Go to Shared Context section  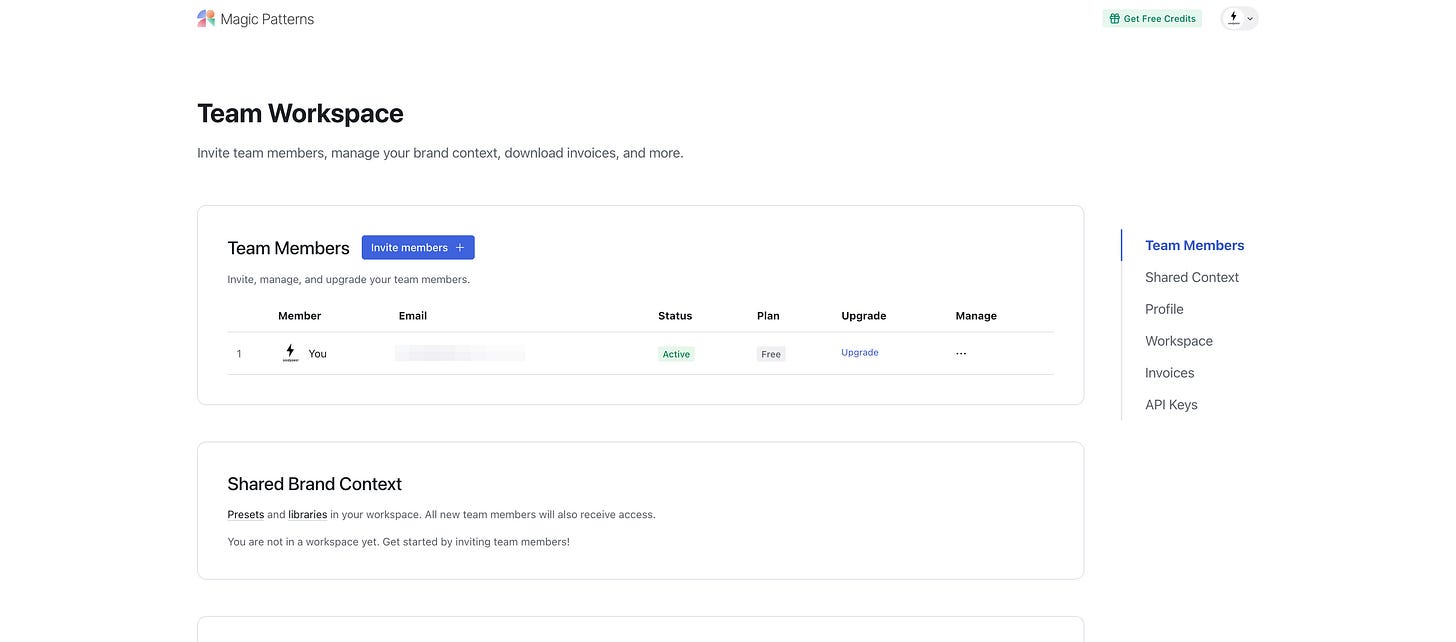tap(1192, 277)
